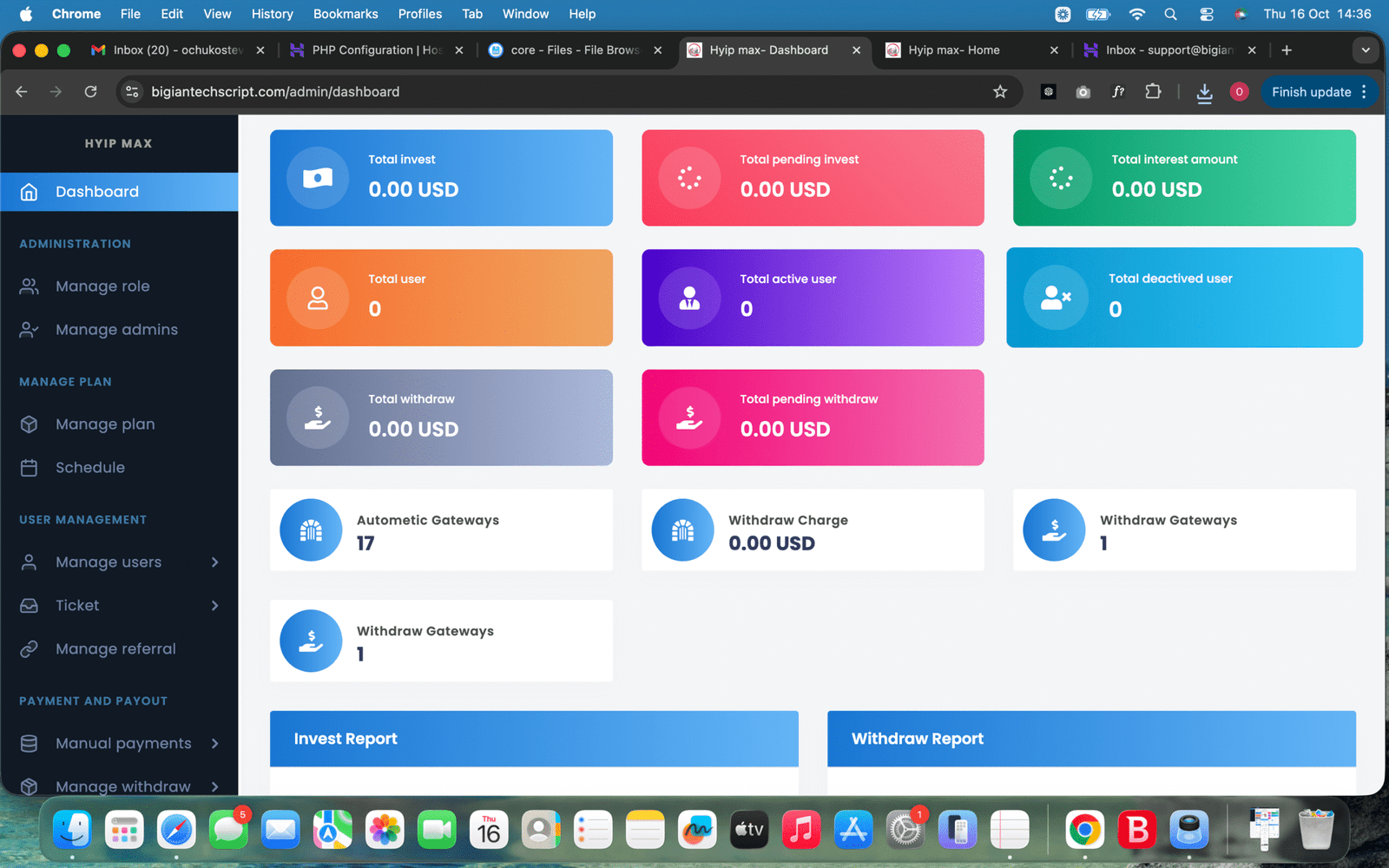
Task: Expand the Manual payments submenu
Action: point(214,744)
